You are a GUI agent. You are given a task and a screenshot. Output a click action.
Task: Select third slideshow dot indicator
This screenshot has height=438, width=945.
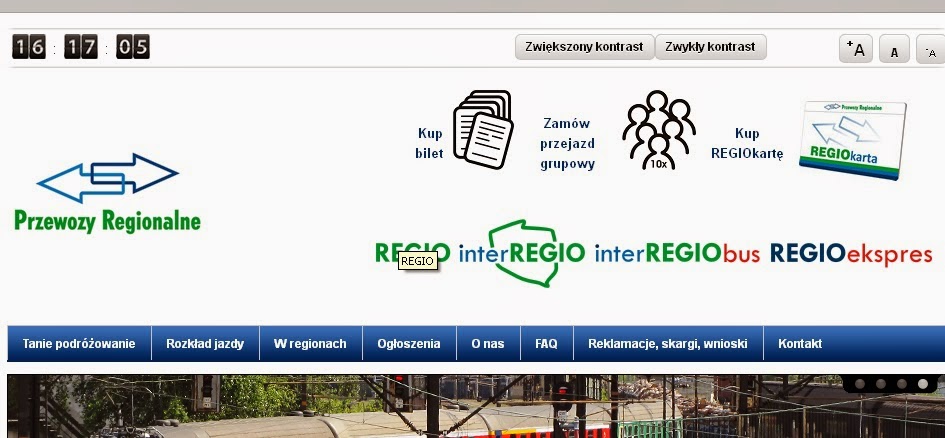point(902,384)
